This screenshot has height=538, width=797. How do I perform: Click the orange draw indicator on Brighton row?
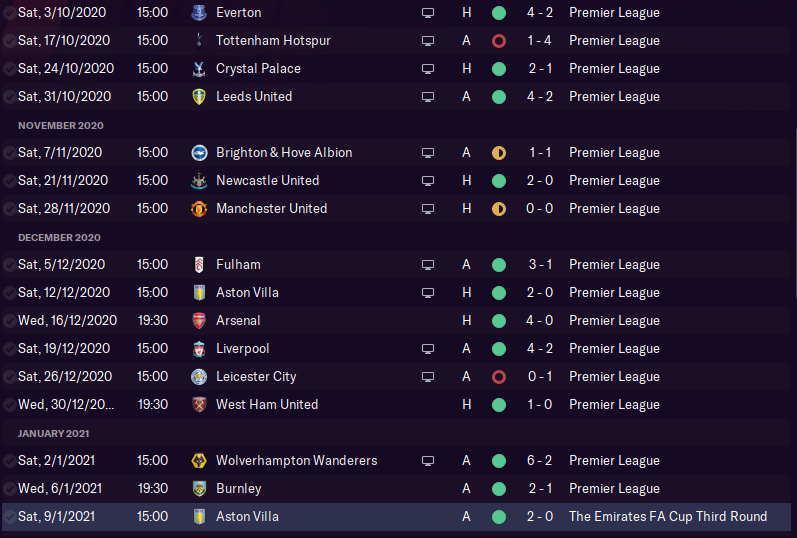click(498, 153)
